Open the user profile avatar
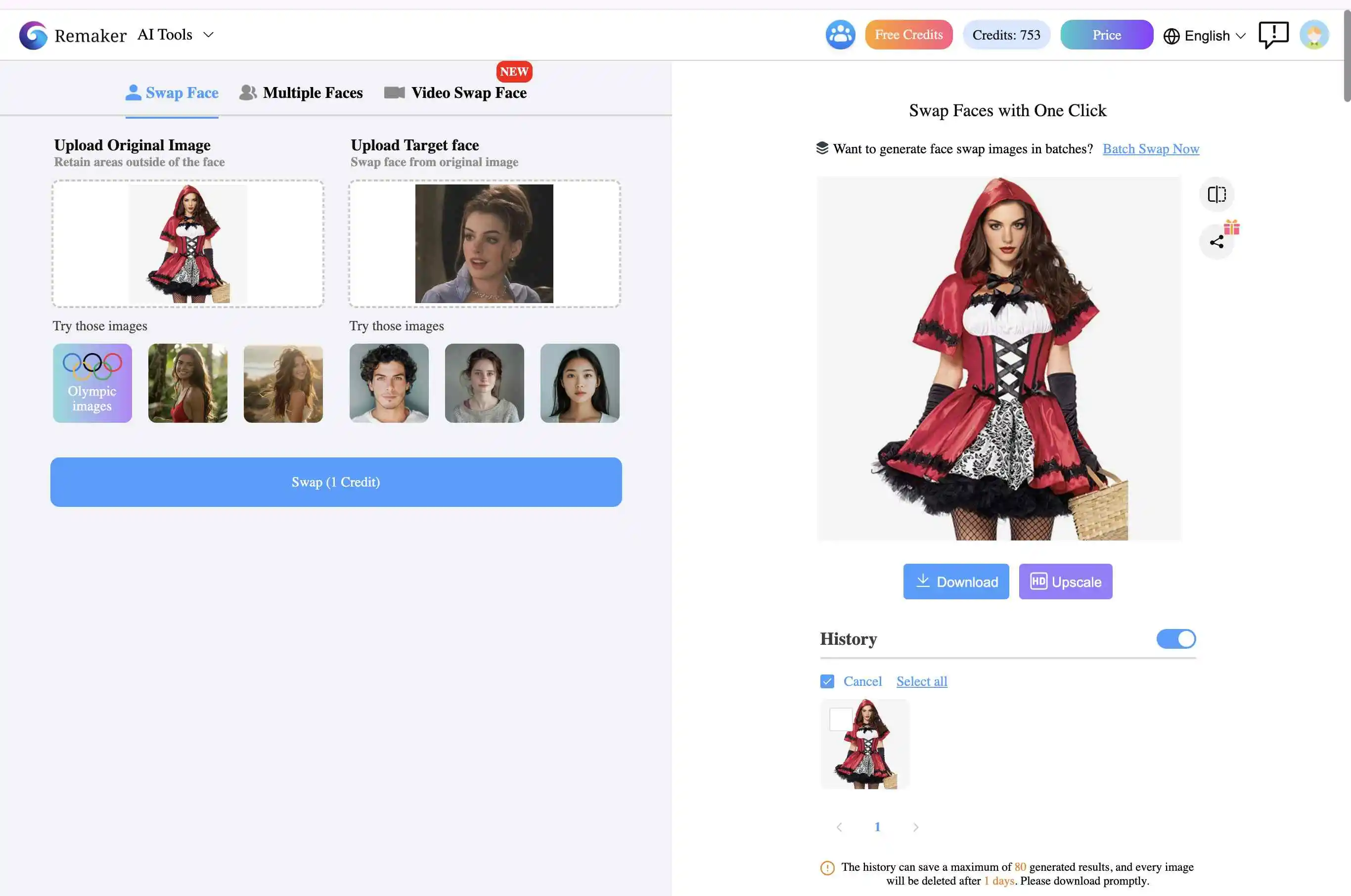The width and height of the screenshot is (1351, 896). (x=1314, y=35)
